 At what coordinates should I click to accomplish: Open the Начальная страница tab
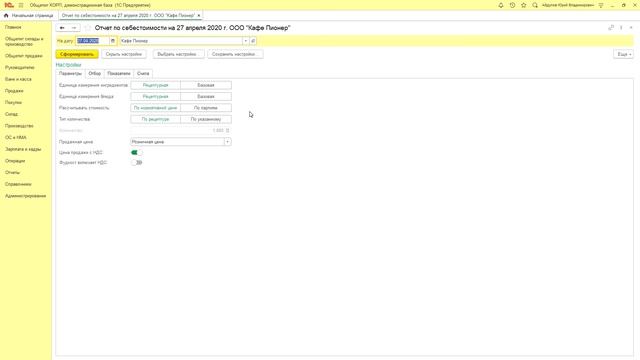click(x=29, y=16)
